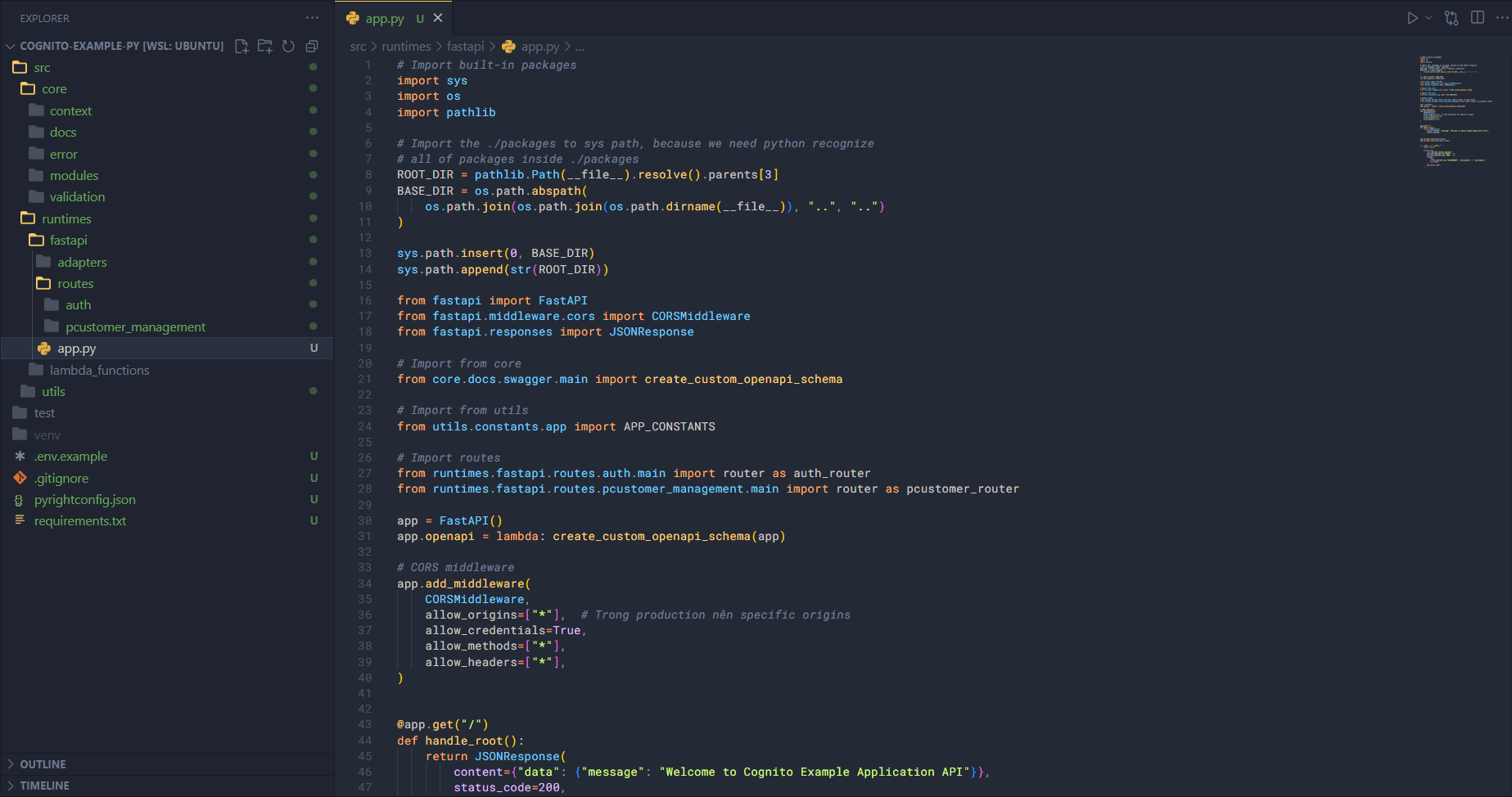1512x797 pixels.
Task: Open the Run dropdown arrow beside play button
Action: click(x=1429, y=18)
